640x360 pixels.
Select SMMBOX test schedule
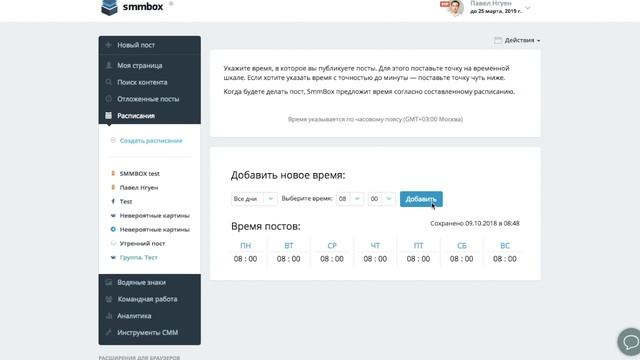(x=139, y=173)
